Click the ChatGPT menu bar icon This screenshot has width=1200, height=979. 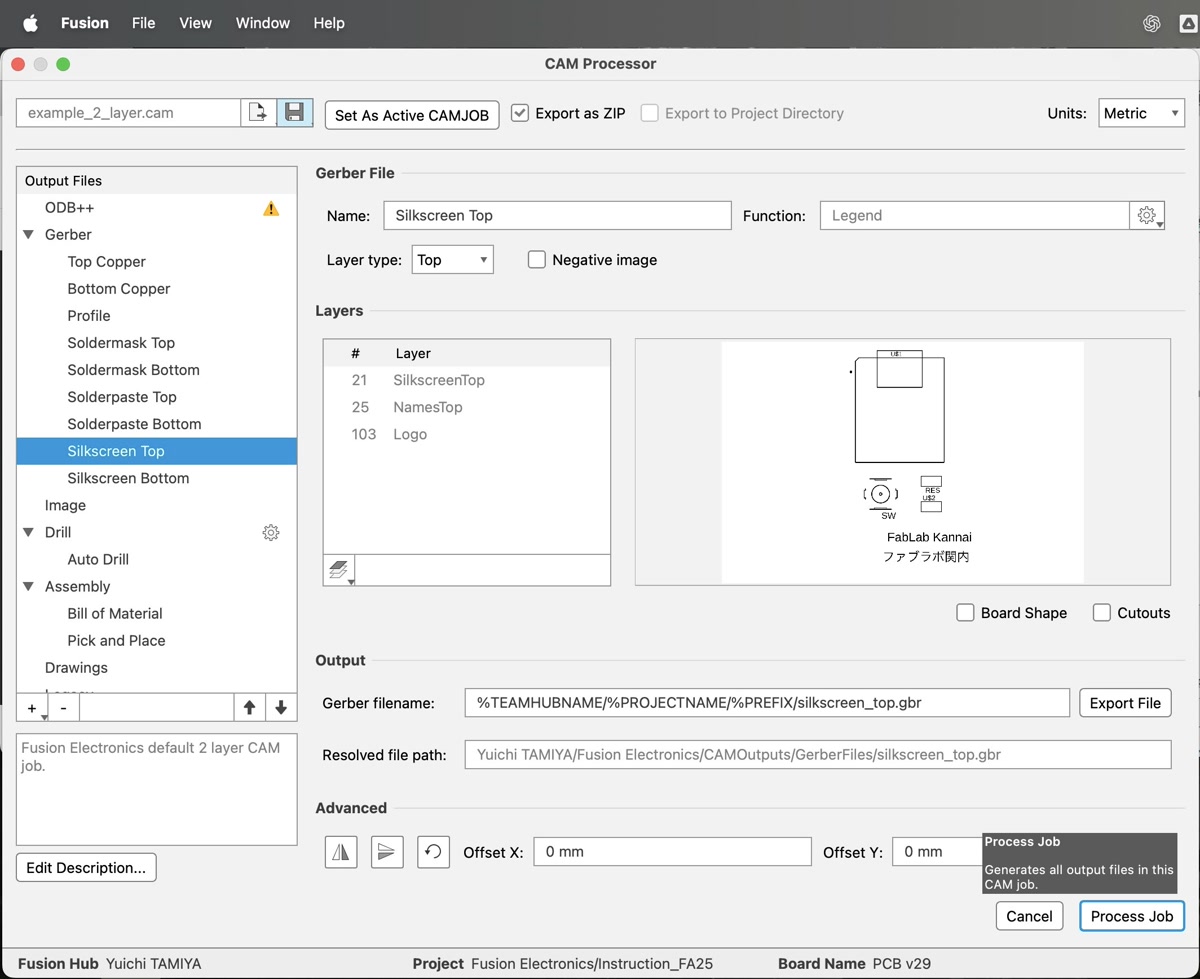1152,23
